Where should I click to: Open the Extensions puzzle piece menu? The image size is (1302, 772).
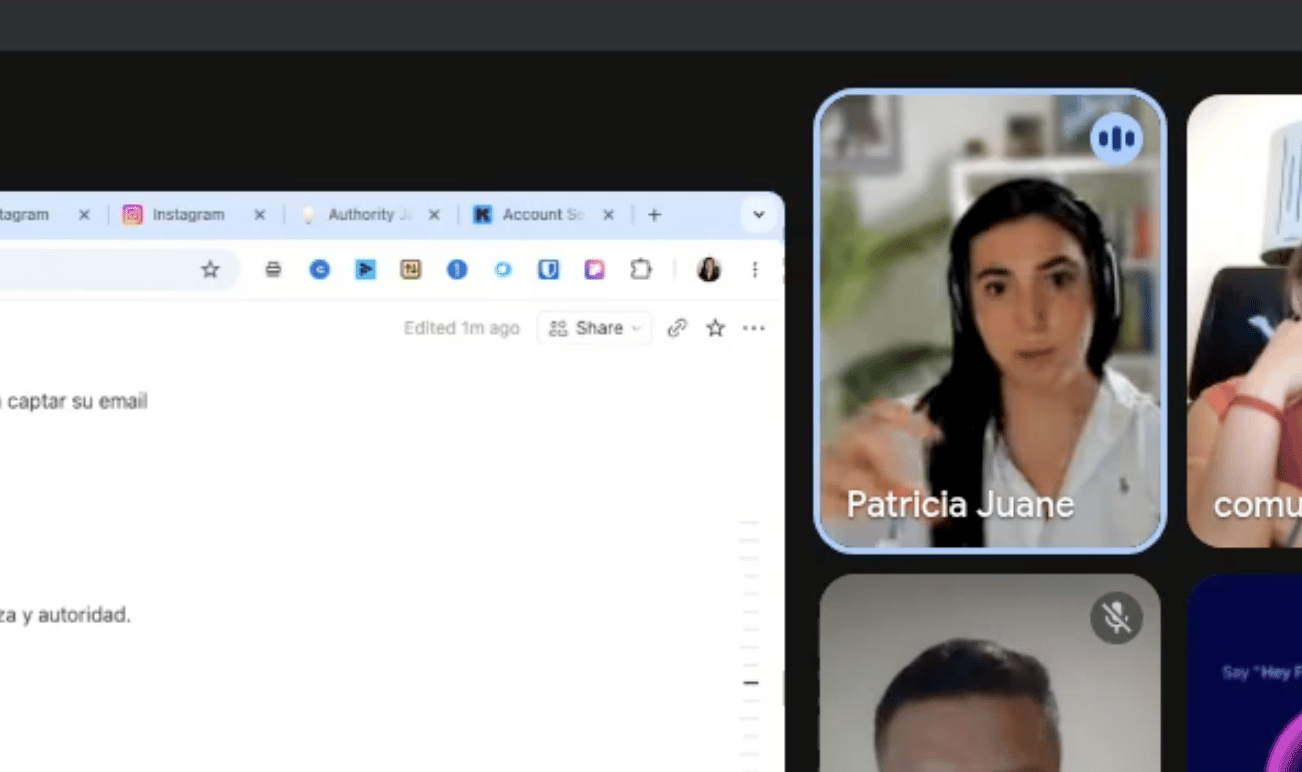[x=641, y=269]
